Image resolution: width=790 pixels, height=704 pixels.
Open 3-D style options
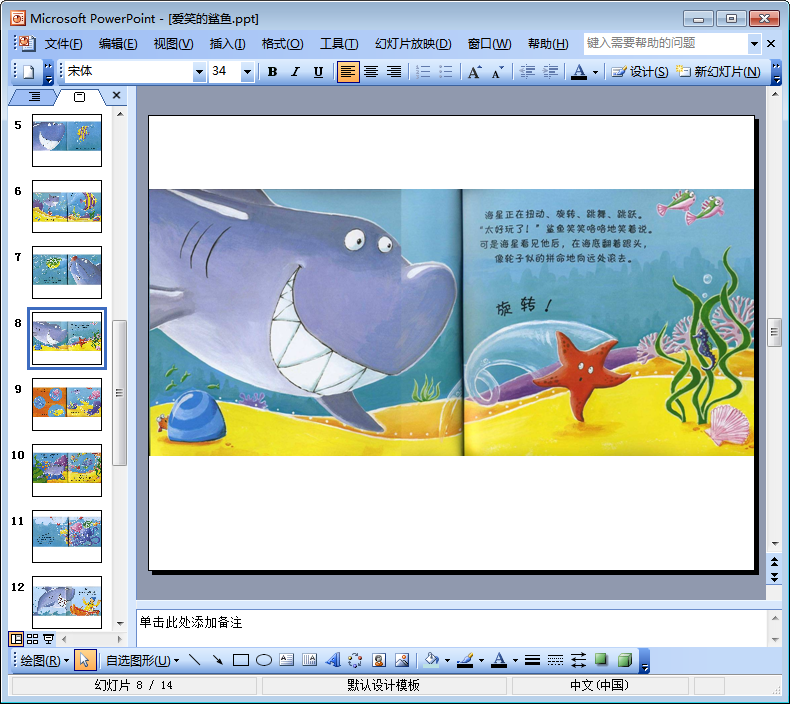(625, 660)
